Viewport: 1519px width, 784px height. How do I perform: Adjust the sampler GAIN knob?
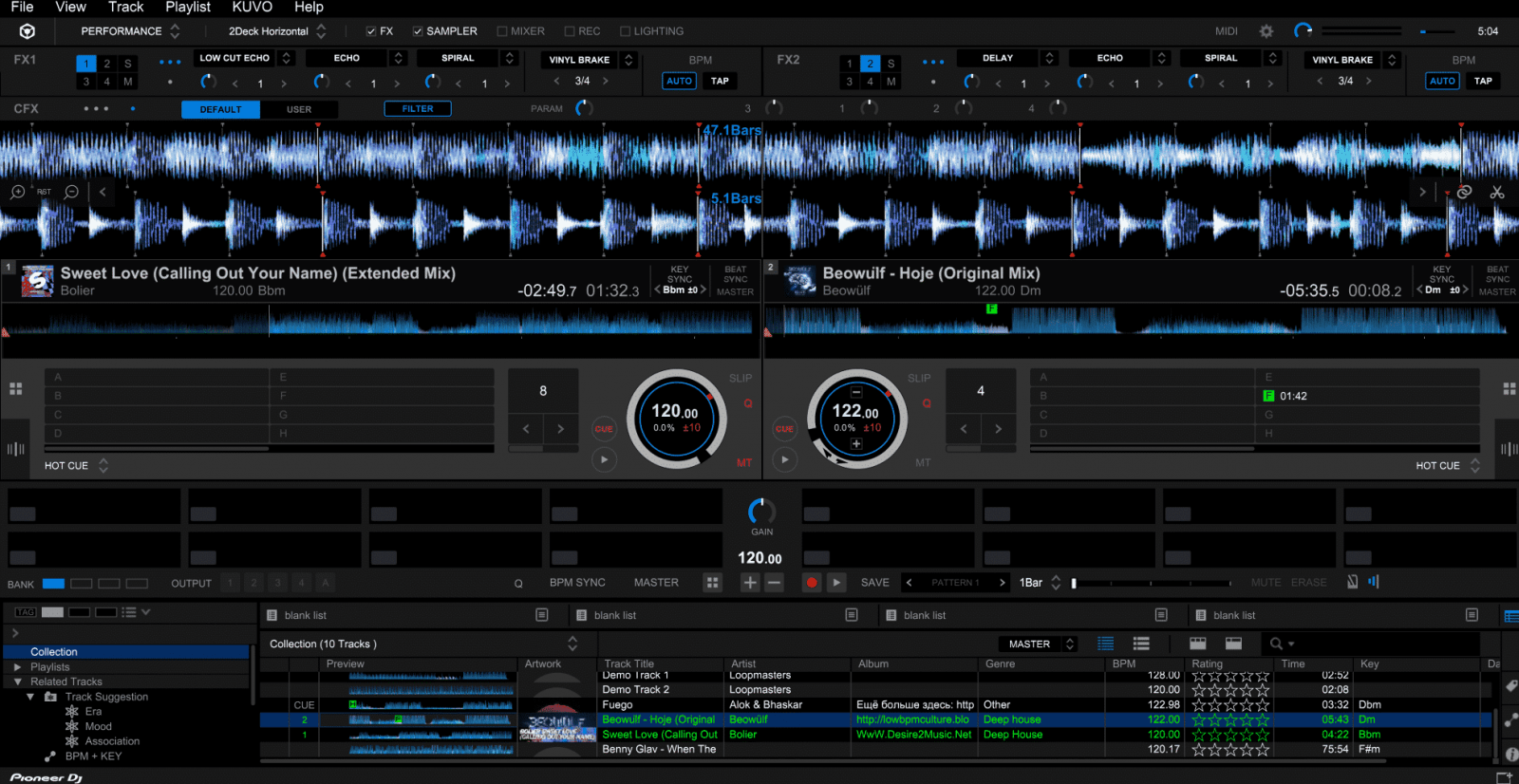761,511
